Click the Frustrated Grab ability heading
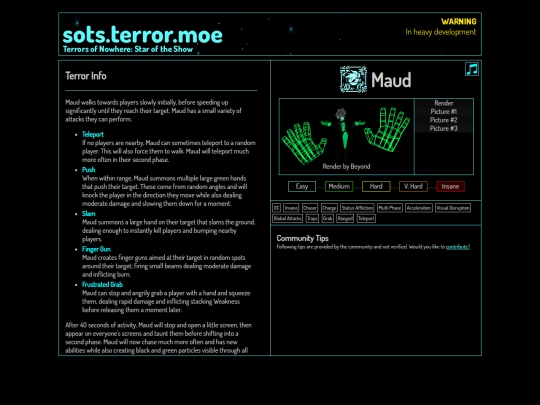The height and width of the screenshot is (405, 540). pyautogui.click(x=102, y=284)
